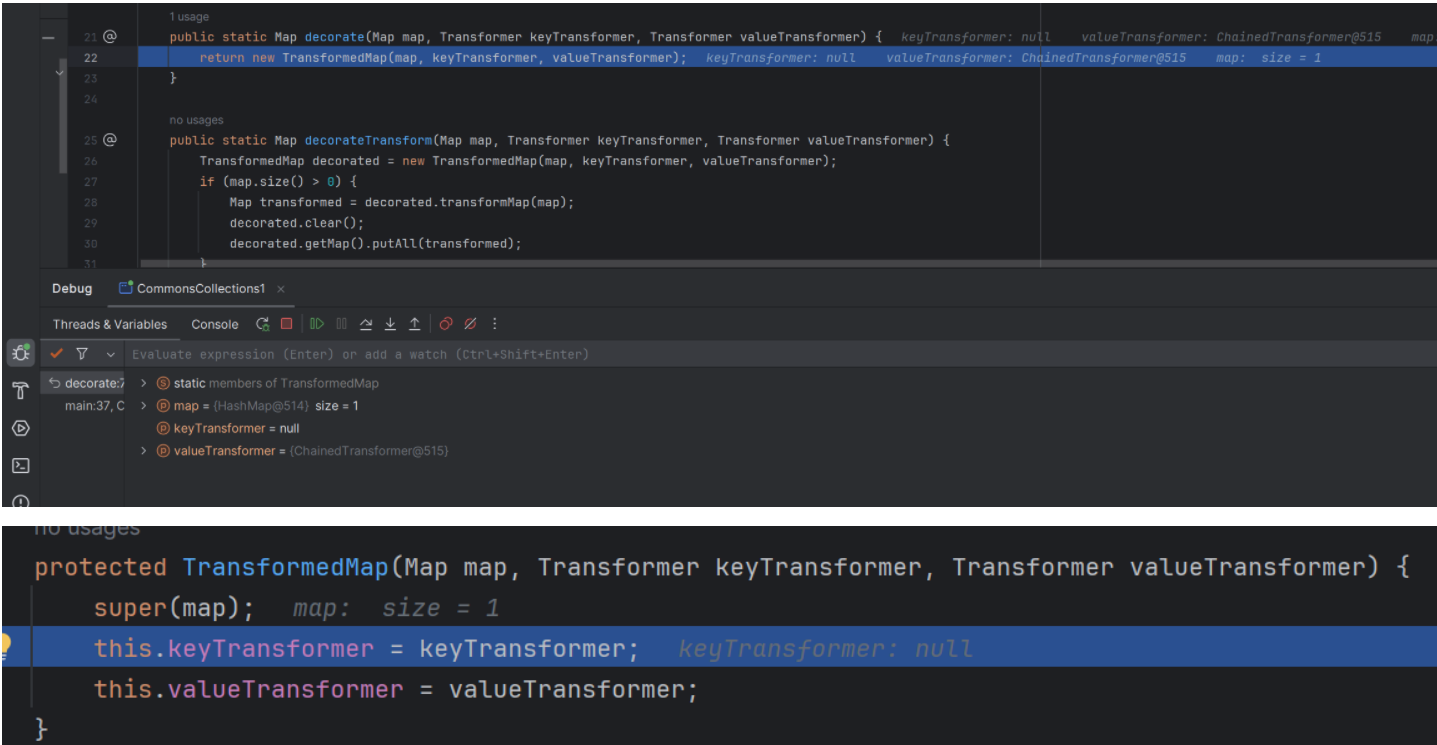Click the TransformedMap constructor name
The height and width of the screenshot is (745, 1437).
[285, 567]
